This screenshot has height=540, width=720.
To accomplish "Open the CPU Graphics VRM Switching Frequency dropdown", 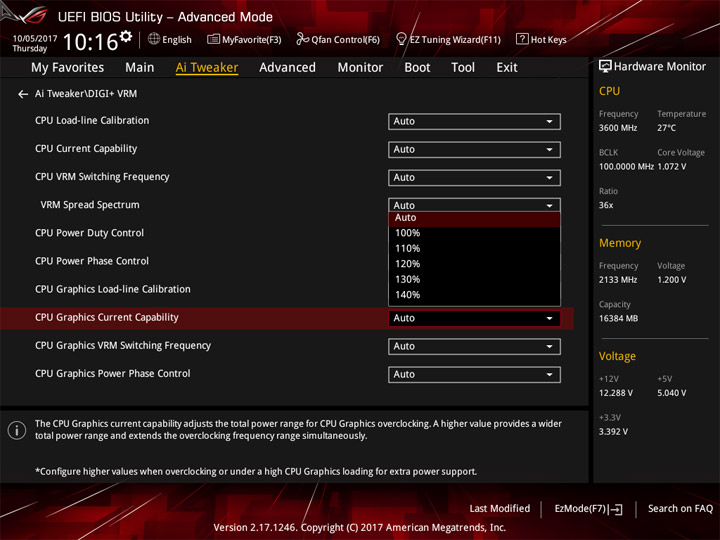I will point(474,346).
